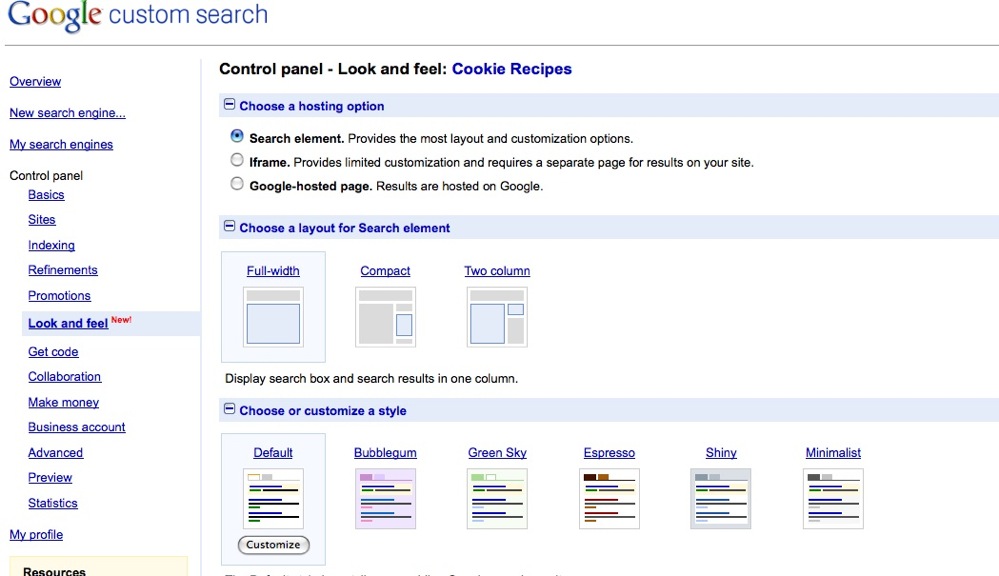Click the Full-width layout link text
This screenshot has width=999, height=576.
[273, 271]
